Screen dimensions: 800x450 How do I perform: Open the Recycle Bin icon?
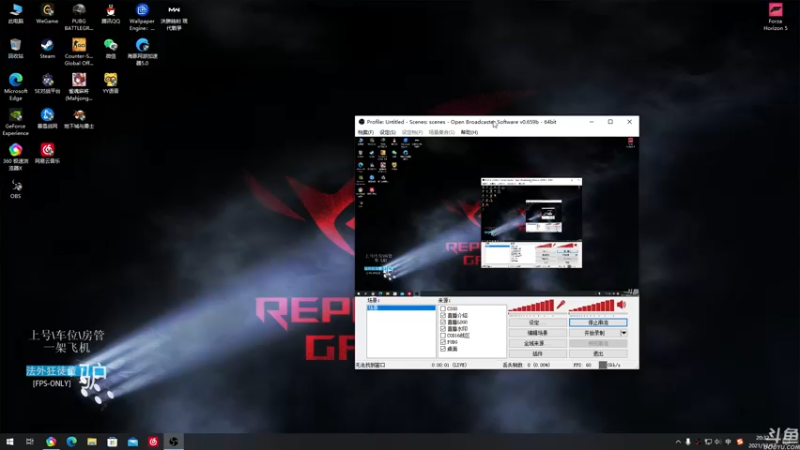(15, 49)
